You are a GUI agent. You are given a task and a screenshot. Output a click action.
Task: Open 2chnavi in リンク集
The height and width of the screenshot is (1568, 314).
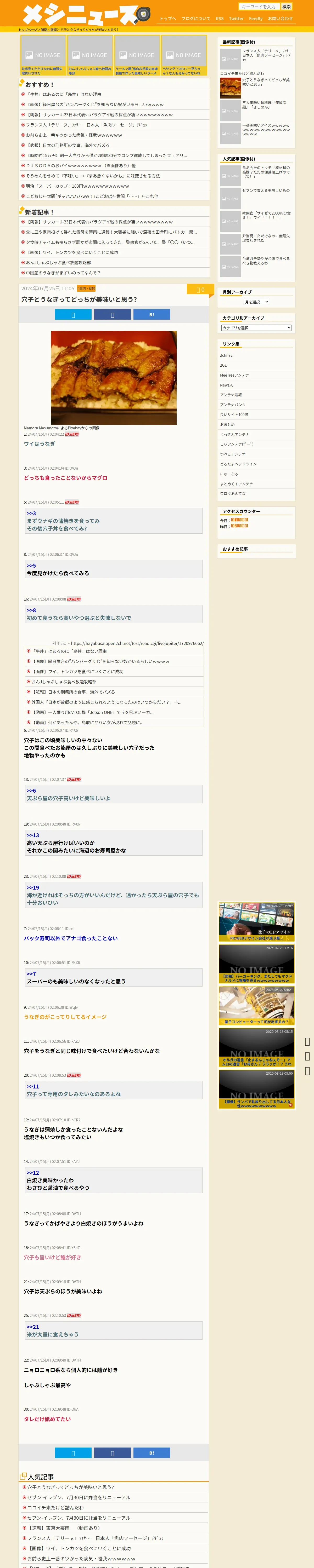point(227,355)
